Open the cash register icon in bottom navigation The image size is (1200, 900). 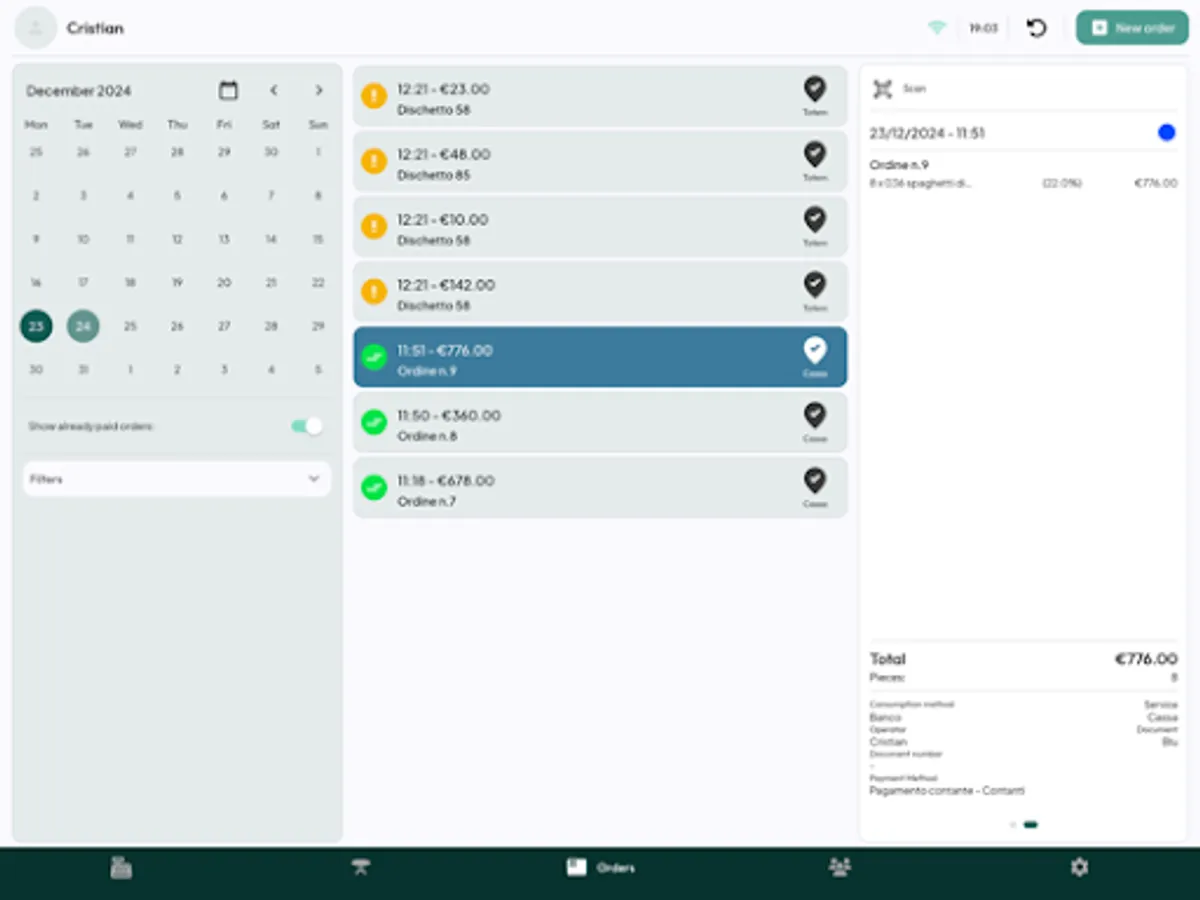point(120,867)
